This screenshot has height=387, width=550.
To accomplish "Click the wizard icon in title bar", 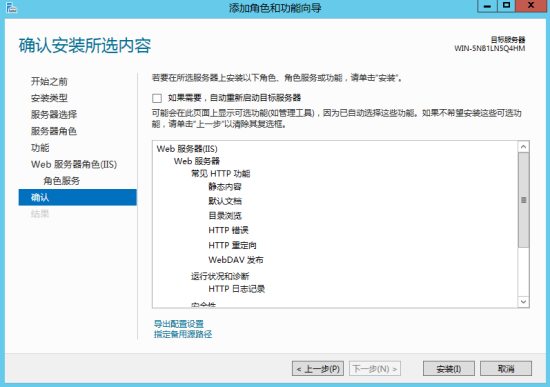I will 12,7.
